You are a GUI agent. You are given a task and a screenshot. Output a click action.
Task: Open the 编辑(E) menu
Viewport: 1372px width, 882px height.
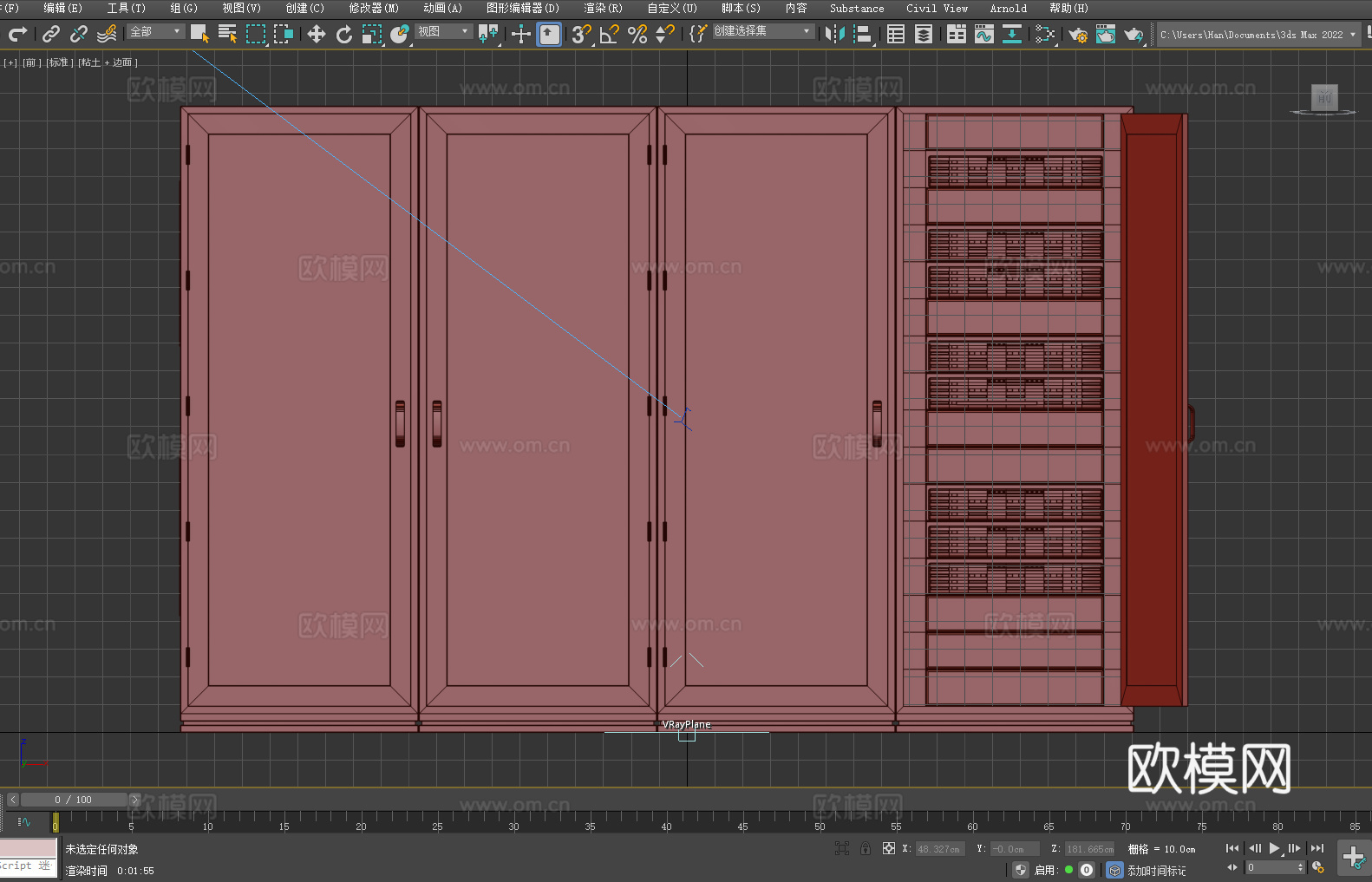click(x=62, y=8)
